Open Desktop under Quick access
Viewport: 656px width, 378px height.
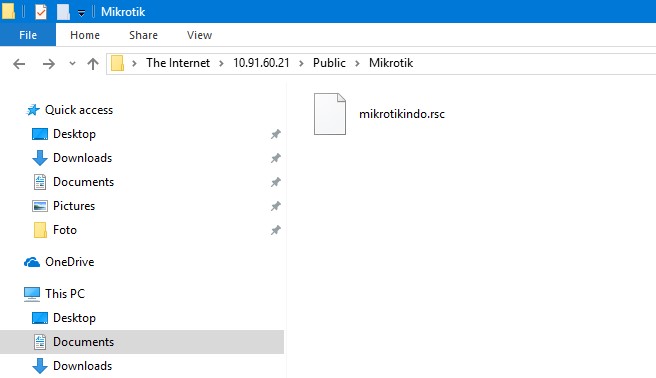[x=74, y=134]
